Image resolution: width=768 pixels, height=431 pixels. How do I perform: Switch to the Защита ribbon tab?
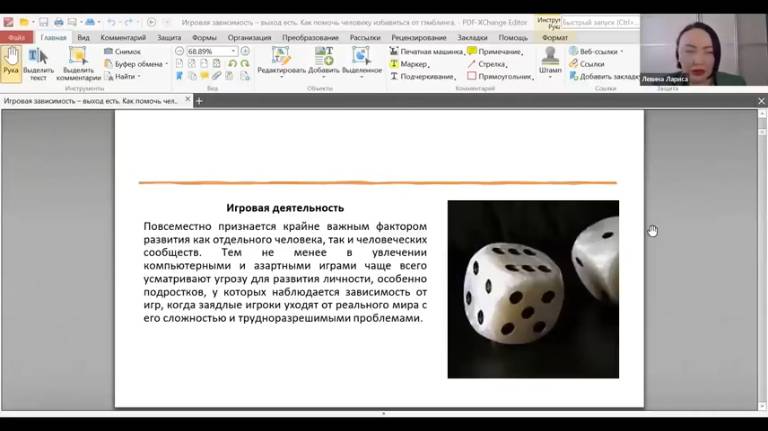click(169, 37)
